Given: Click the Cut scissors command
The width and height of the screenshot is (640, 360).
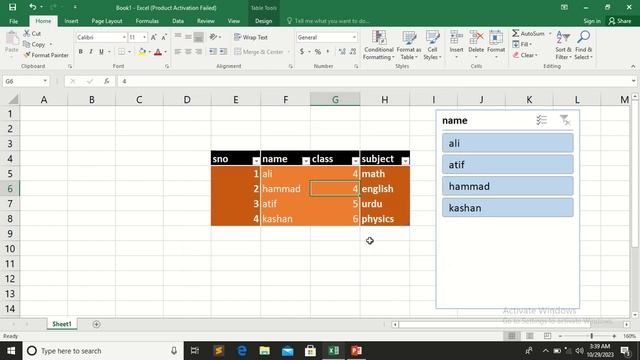Looking at the screenshot, I should pyautogui.click(x=32, y=33).
